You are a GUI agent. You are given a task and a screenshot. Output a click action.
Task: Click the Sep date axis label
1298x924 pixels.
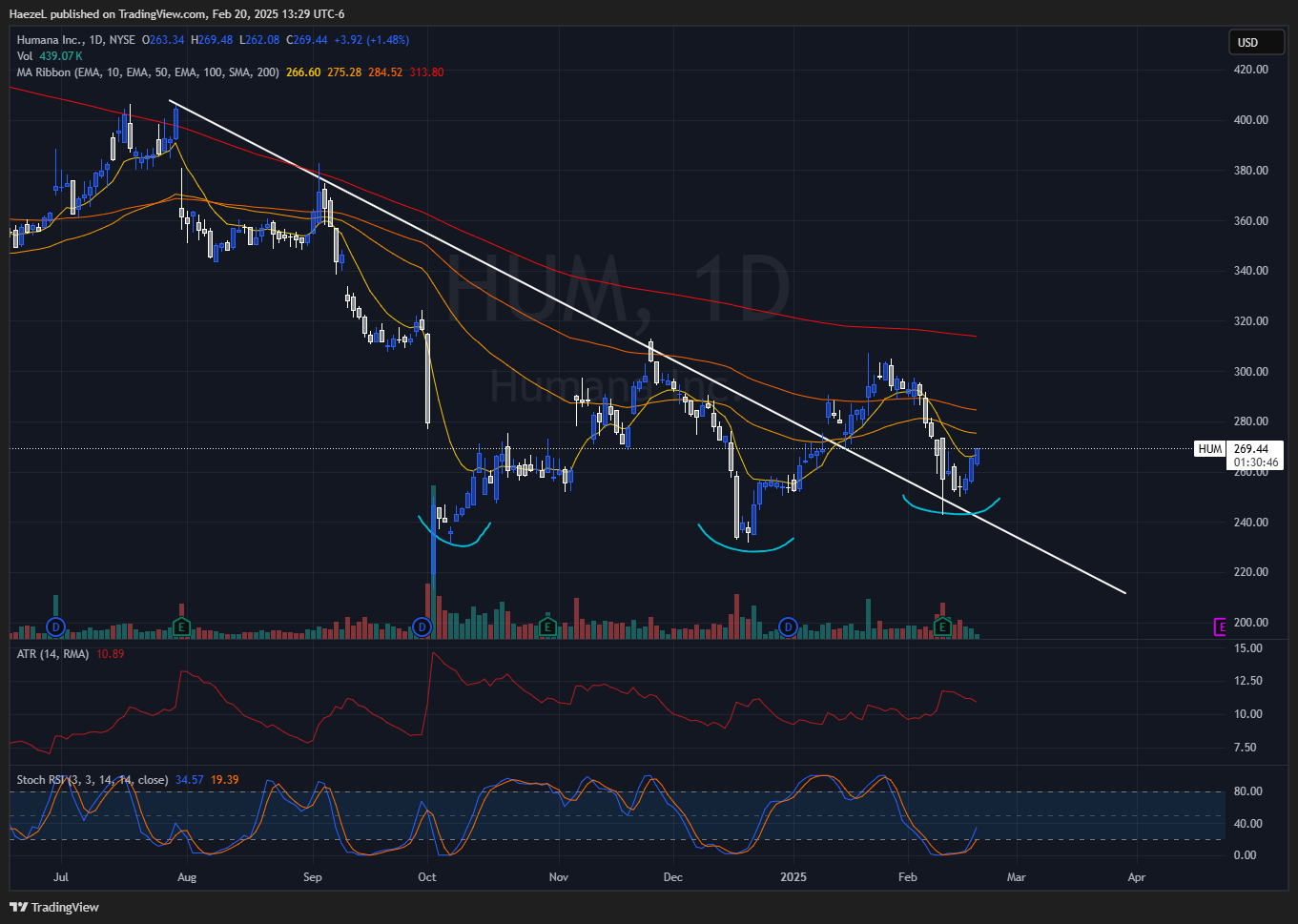click(313, 877)
